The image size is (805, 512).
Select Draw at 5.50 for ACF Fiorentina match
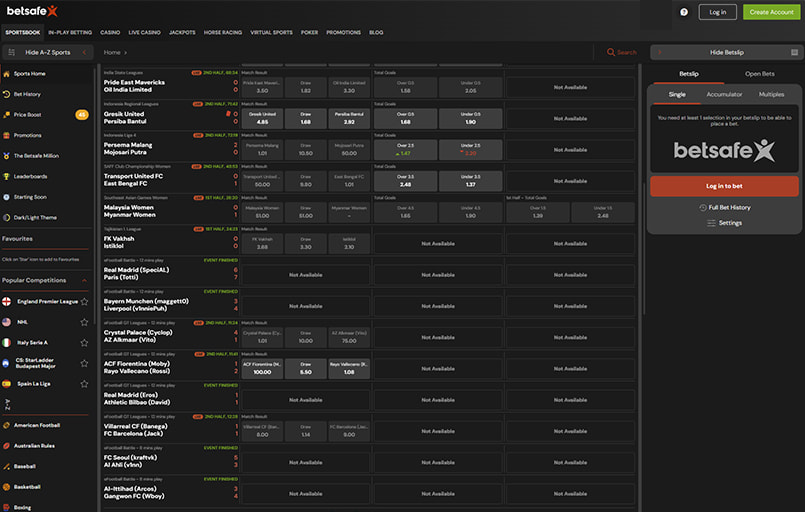point(305,369)
